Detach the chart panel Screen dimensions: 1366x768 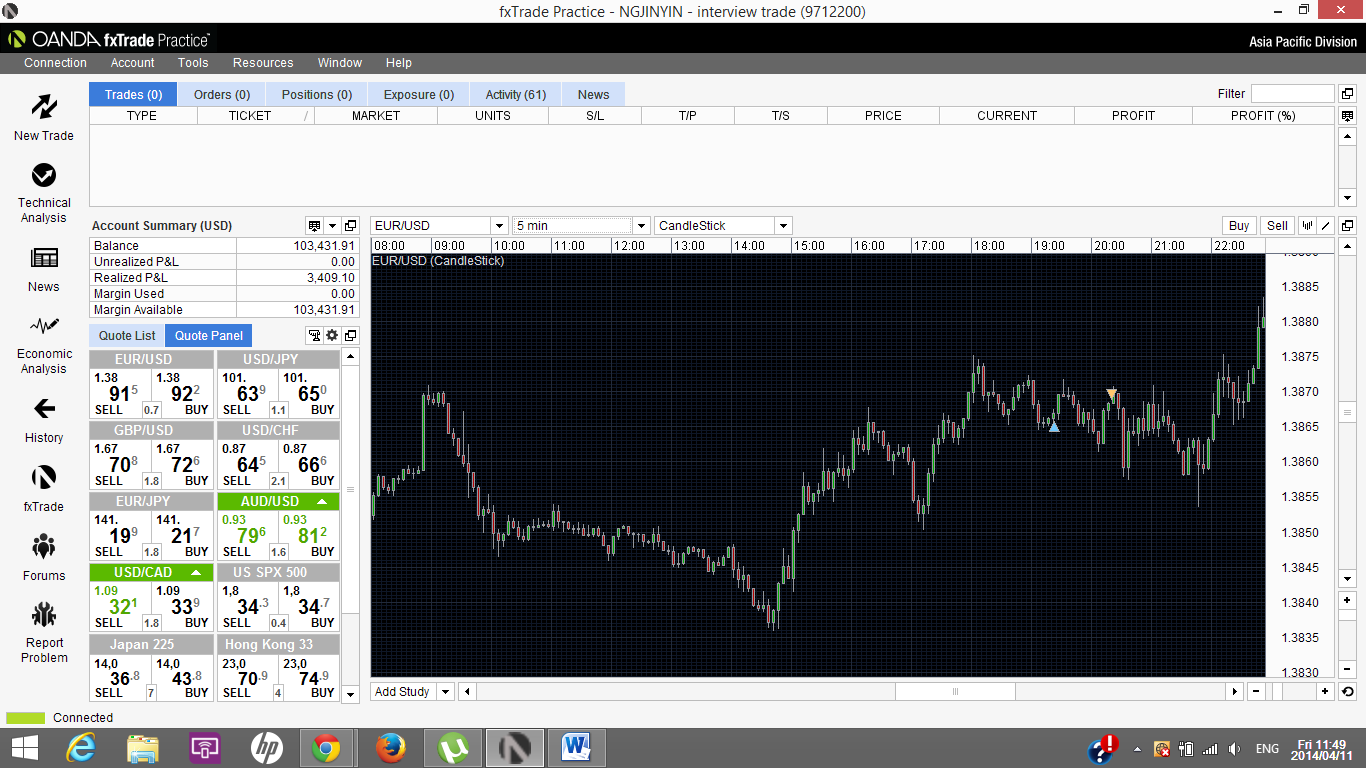pos(1348,226)
